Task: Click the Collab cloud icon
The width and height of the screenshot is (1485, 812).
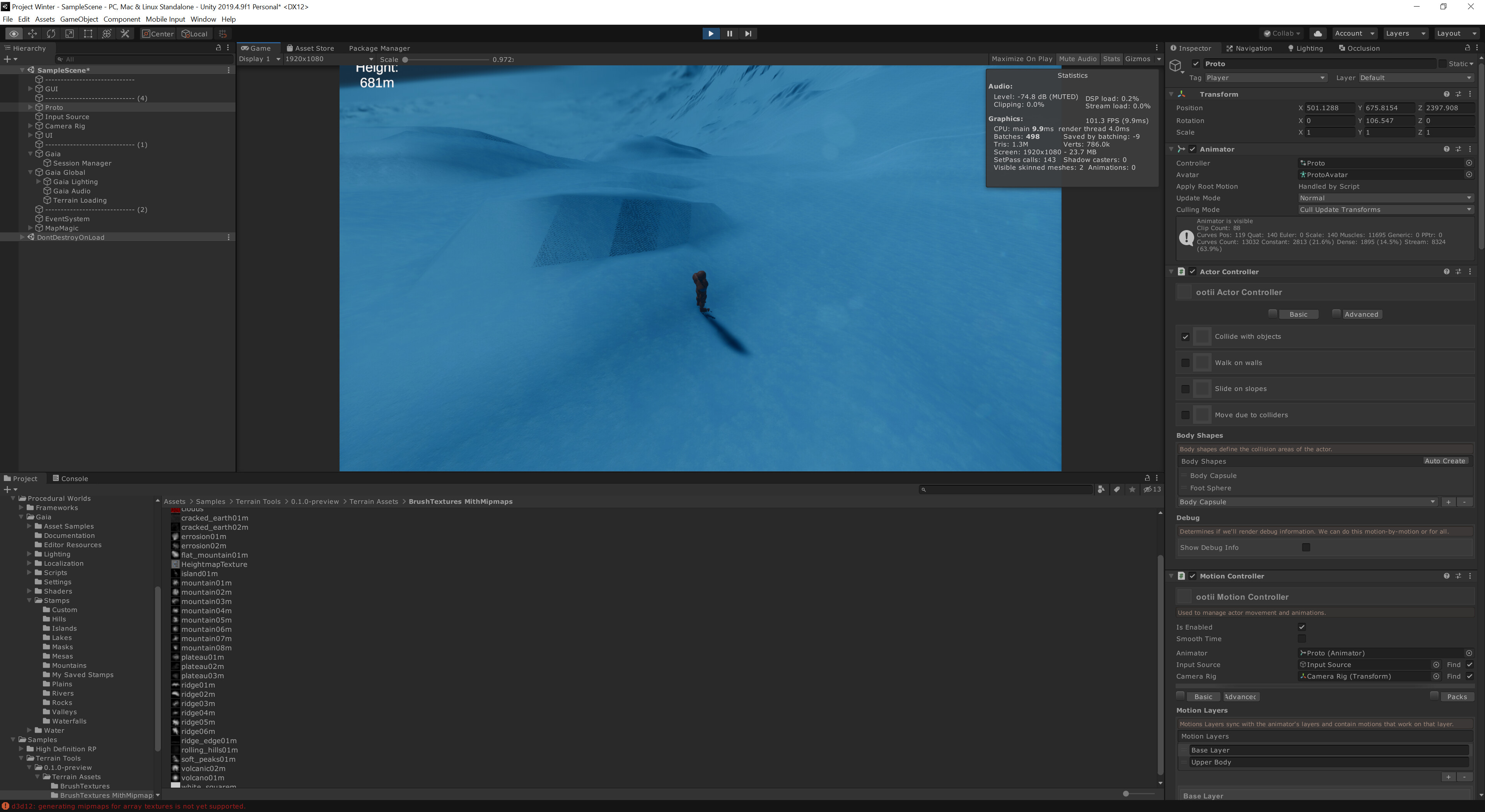Action: coord(1318,33)
